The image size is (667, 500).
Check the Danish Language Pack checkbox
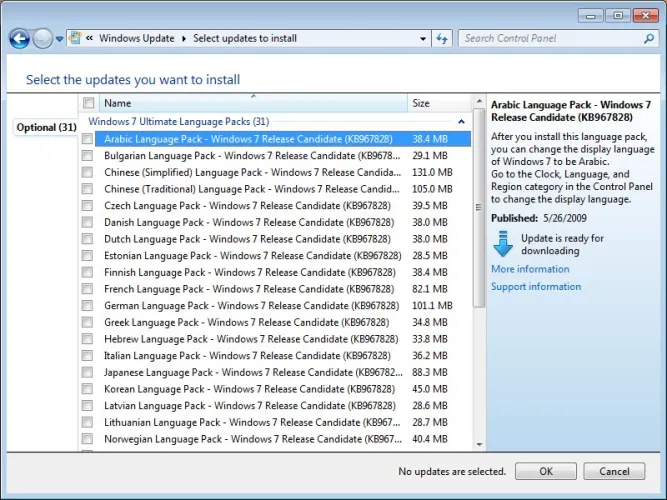tap(87, 222)
